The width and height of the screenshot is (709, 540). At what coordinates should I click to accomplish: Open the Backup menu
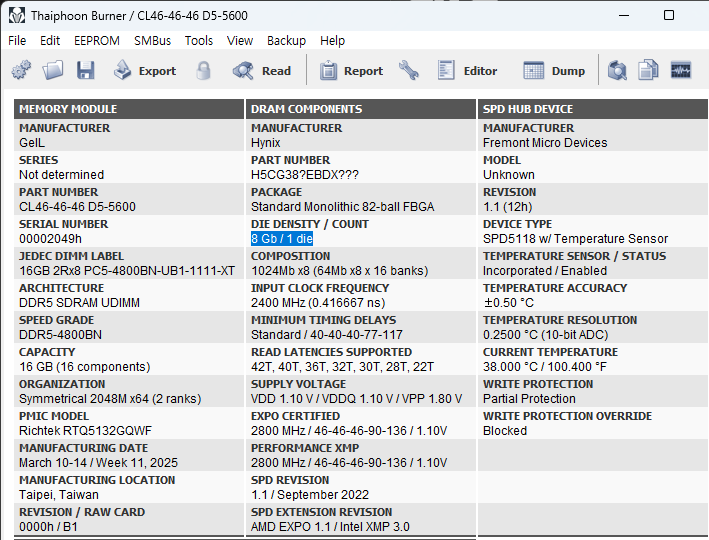coord(286,41)
